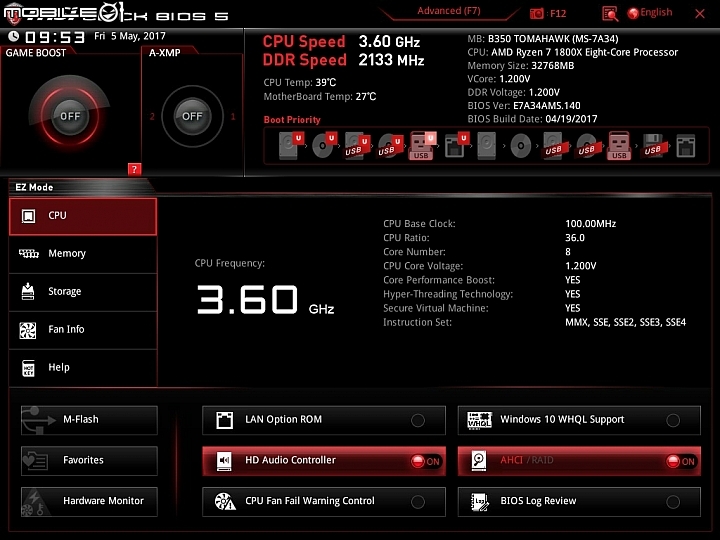
Task: Select UEFI hard disk in boot priority
Action: coord(291,146)
